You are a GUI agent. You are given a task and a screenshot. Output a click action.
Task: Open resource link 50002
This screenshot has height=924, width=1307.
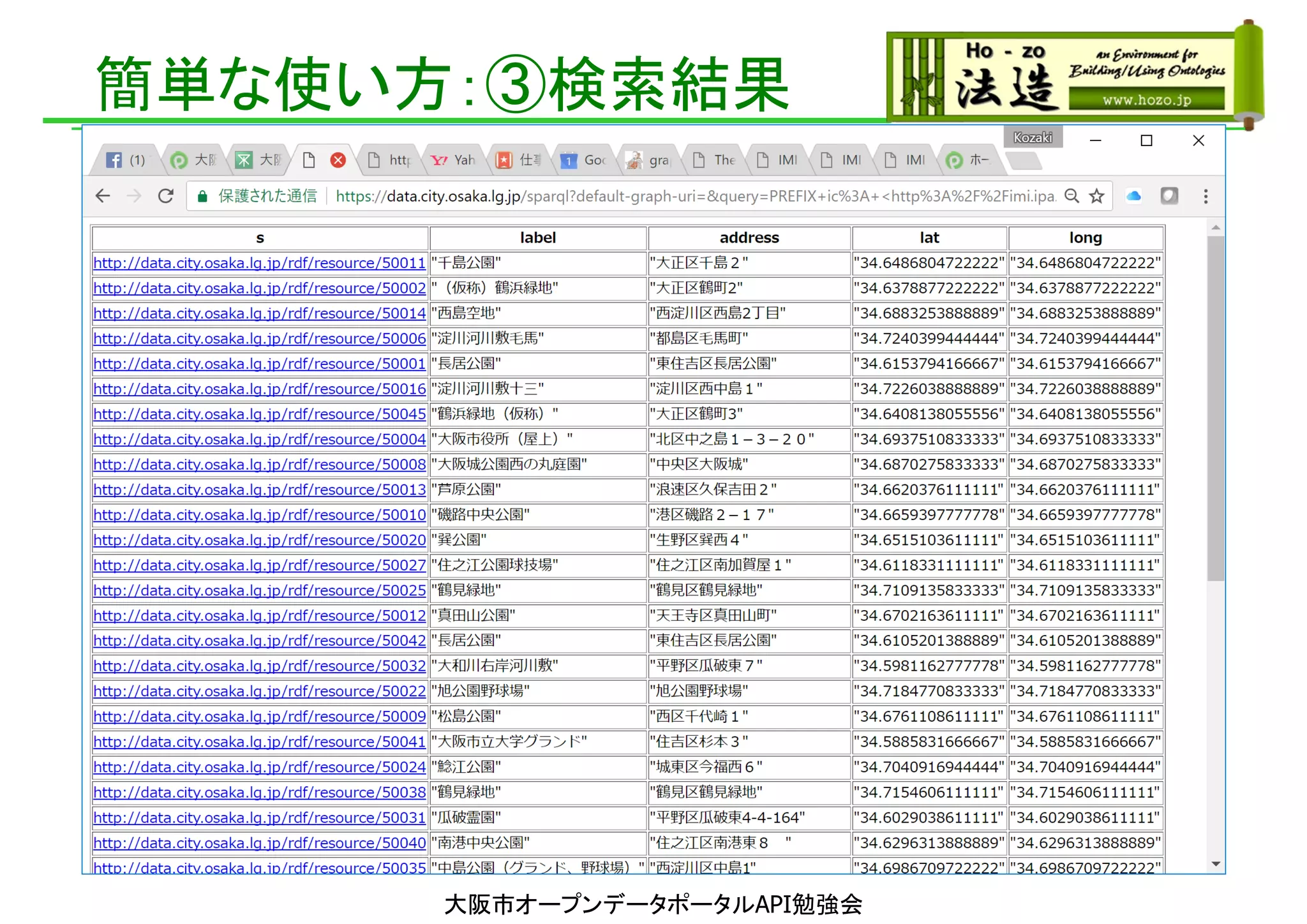(259, 288)
